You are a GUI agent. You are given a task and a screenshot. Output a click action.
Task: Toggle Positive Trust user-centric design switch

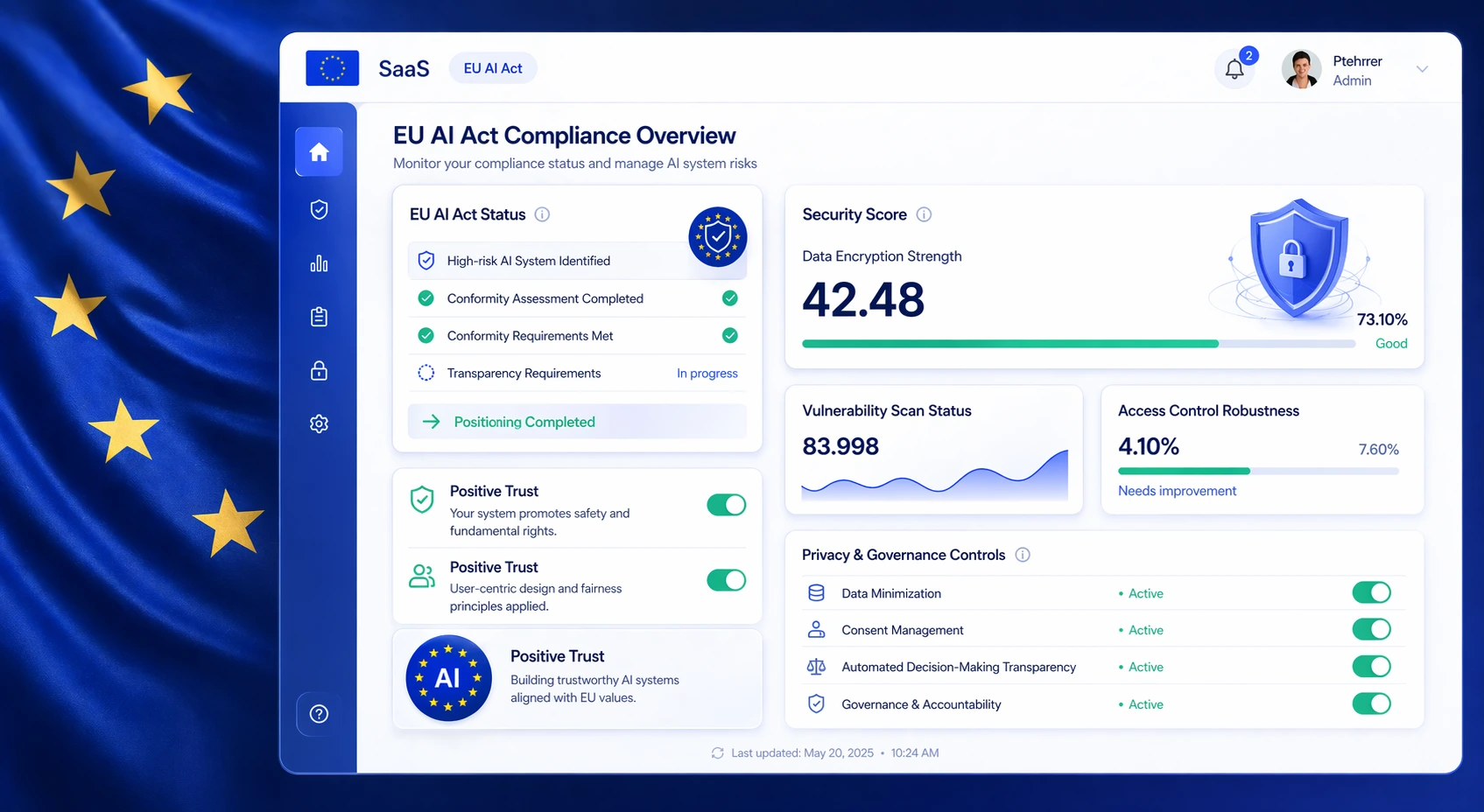pos(726,580)
